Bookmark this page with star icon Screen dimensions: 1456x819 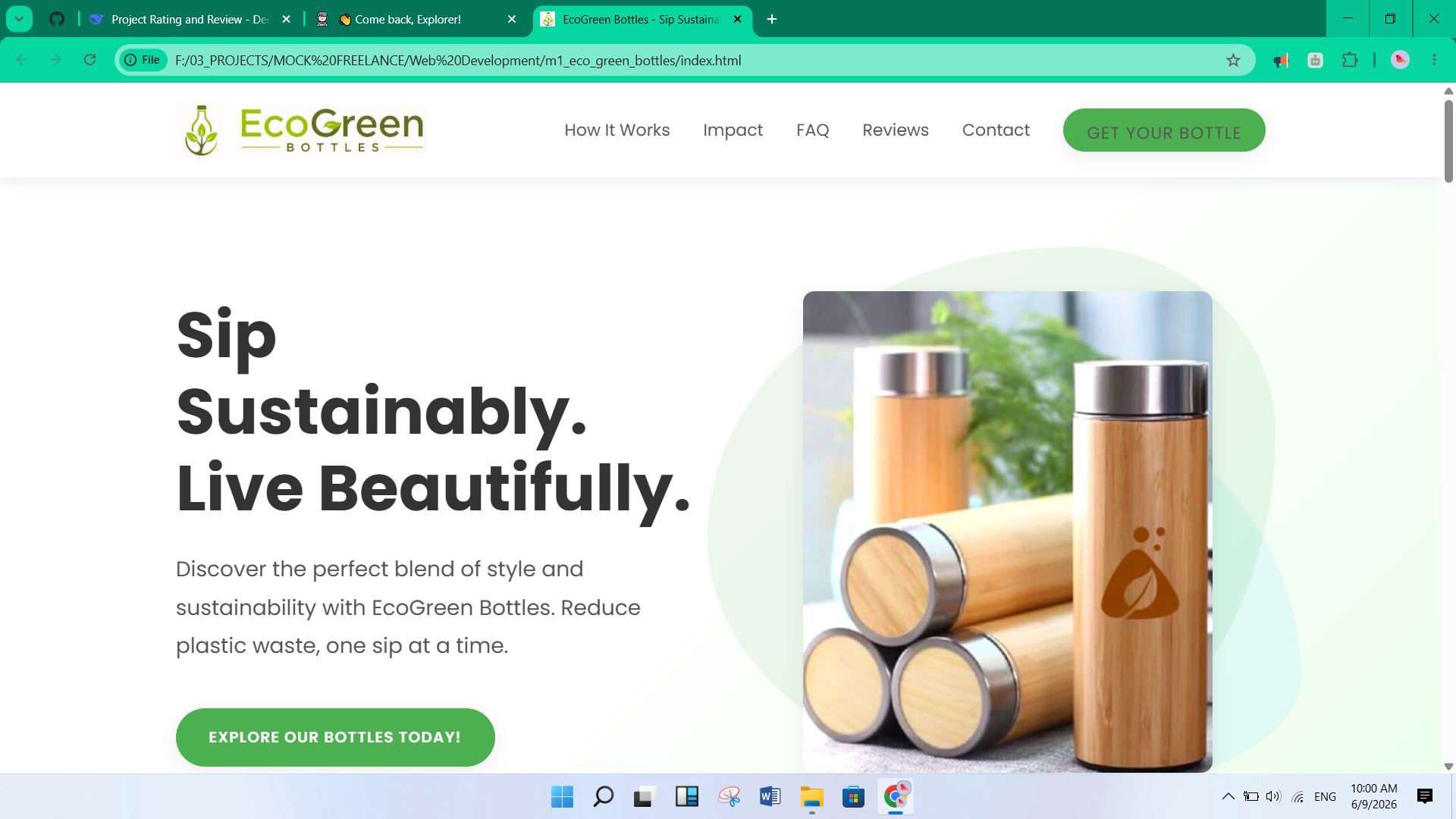[x=1233, y=60]
